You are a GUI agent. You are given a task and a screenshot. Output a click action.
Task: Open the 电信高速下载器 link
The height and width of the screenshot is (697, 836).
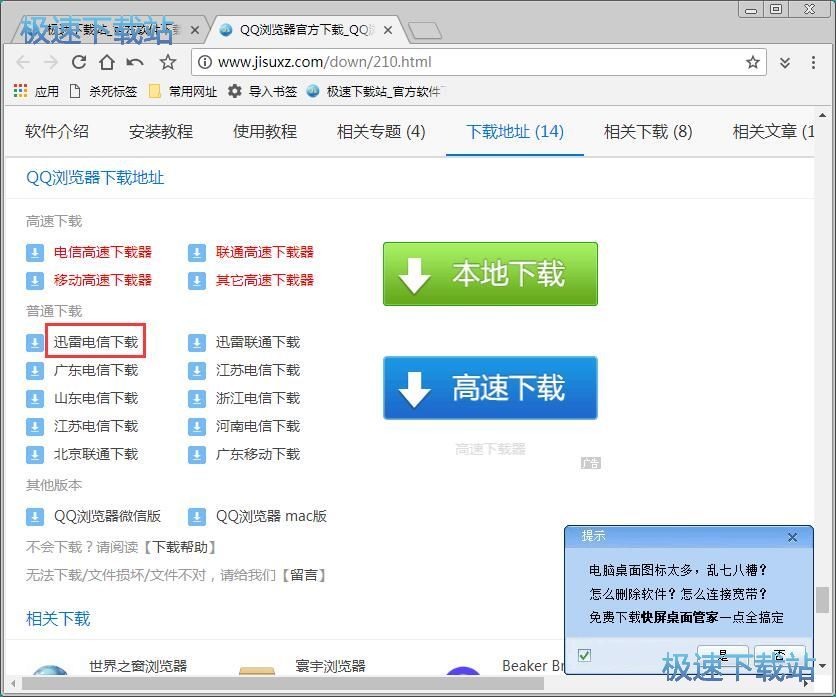click(x=103, y=252)
